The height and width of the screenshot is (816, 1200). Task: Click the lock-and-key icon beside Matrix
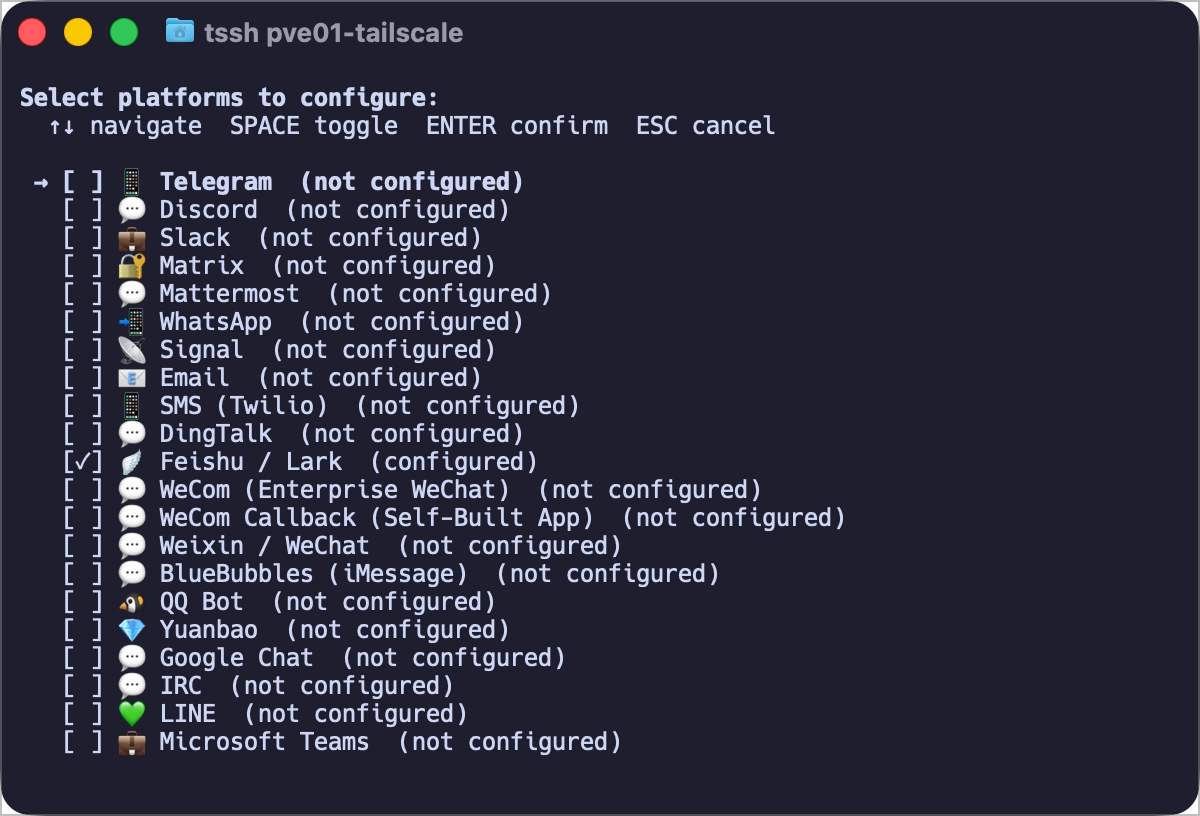point(132,266)
